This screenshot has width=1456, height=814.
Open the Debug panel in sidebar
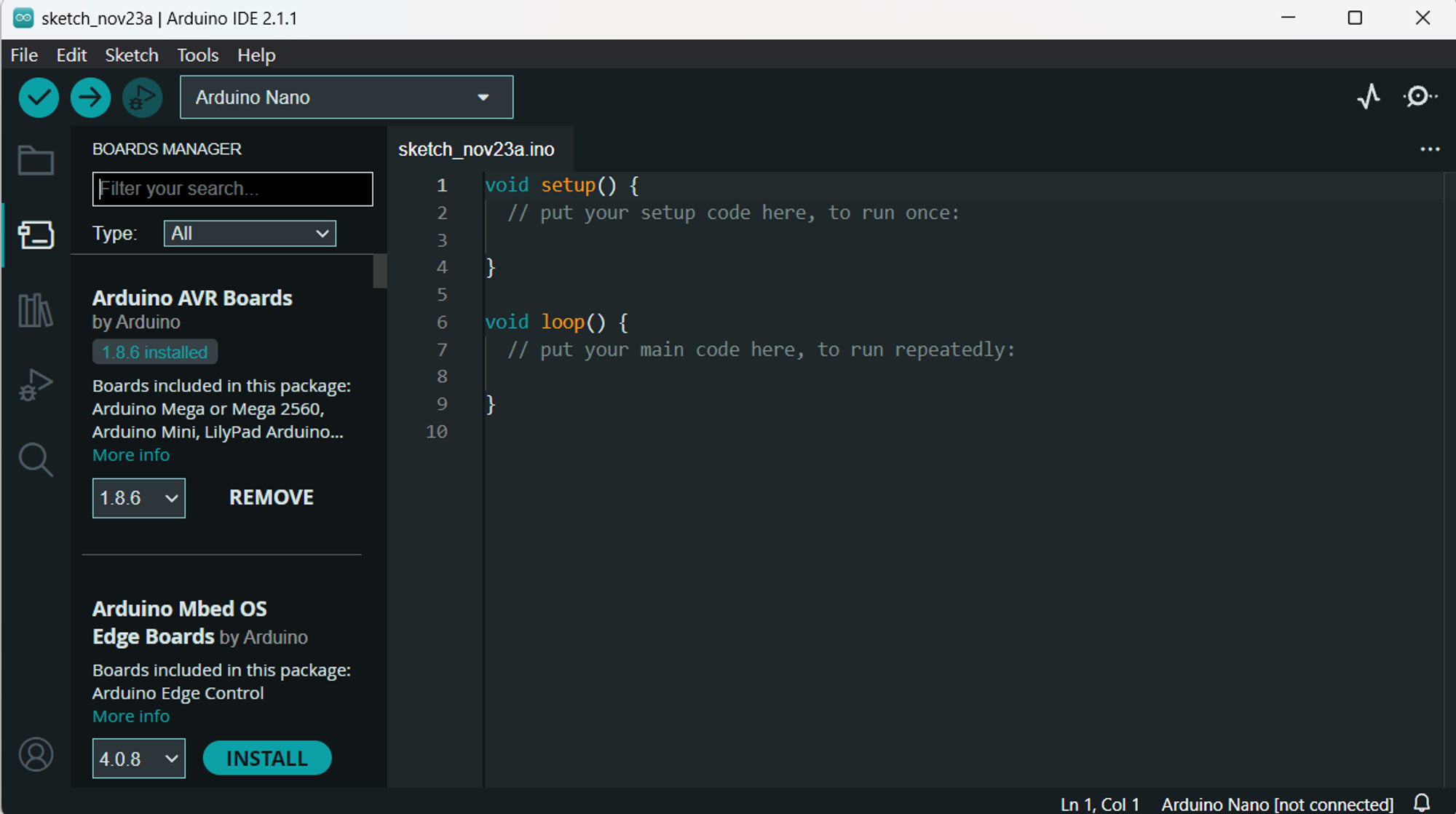coord(36,385)
